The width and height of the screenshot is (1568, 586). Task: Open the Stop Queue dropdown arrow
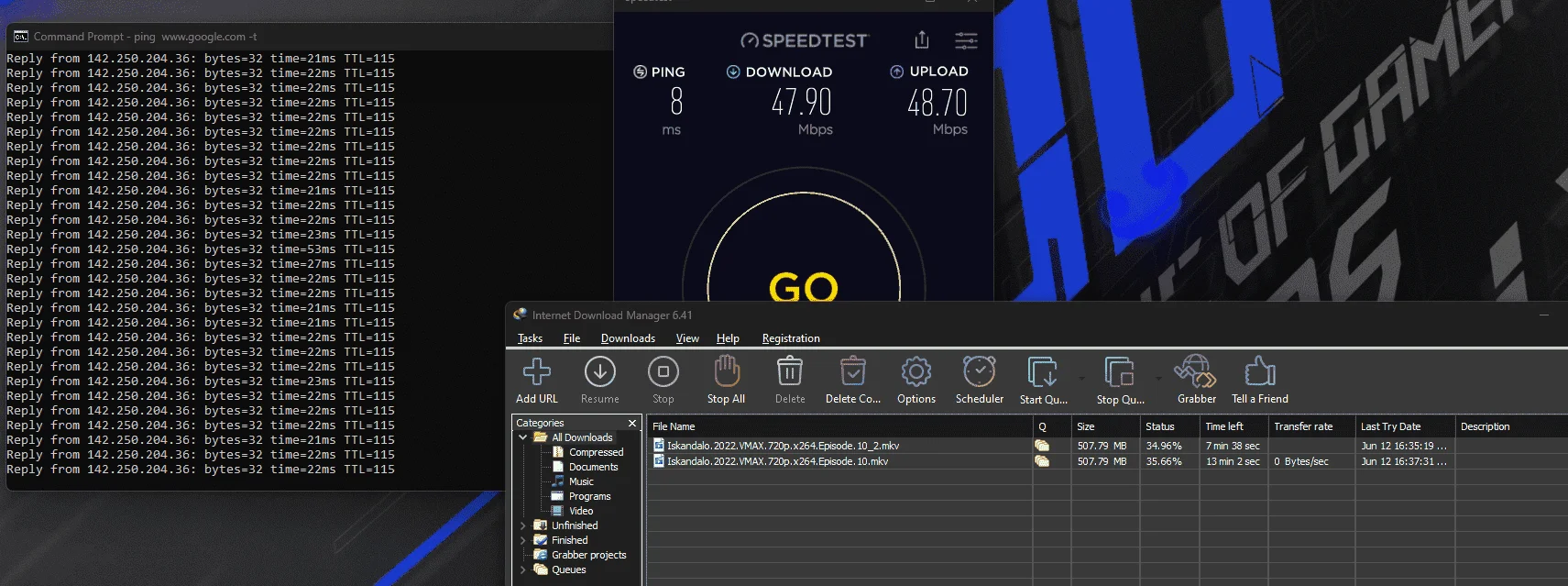click(x=1158, y=378)
